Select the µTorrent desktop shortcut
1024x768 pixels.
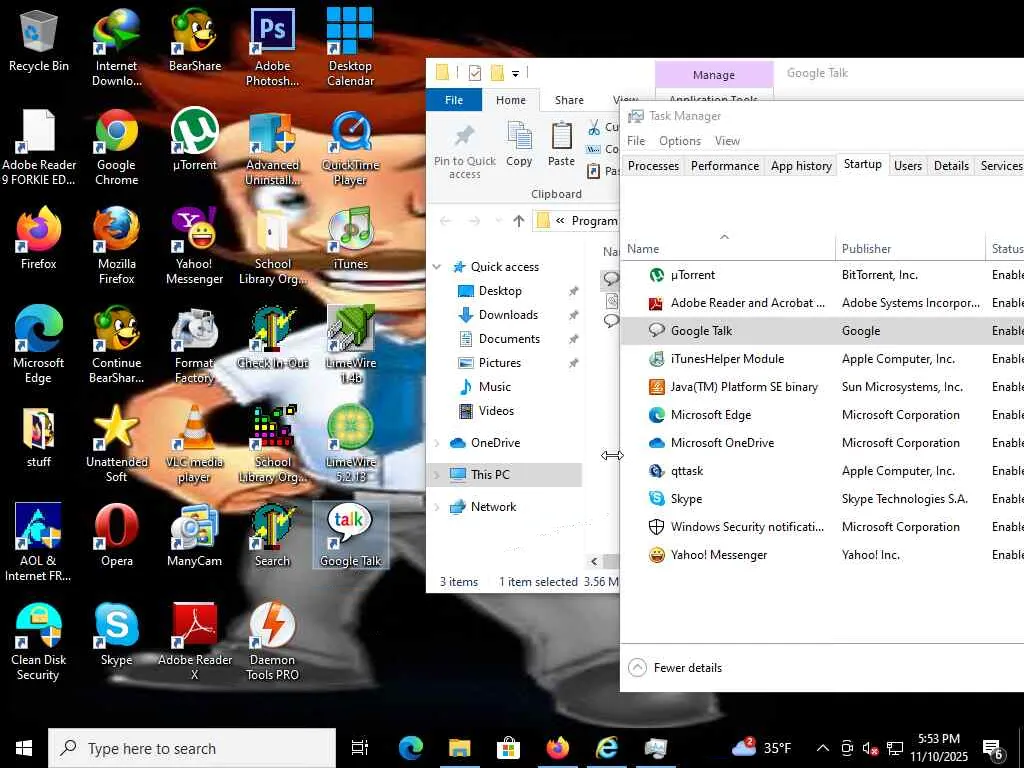[195, 140]
